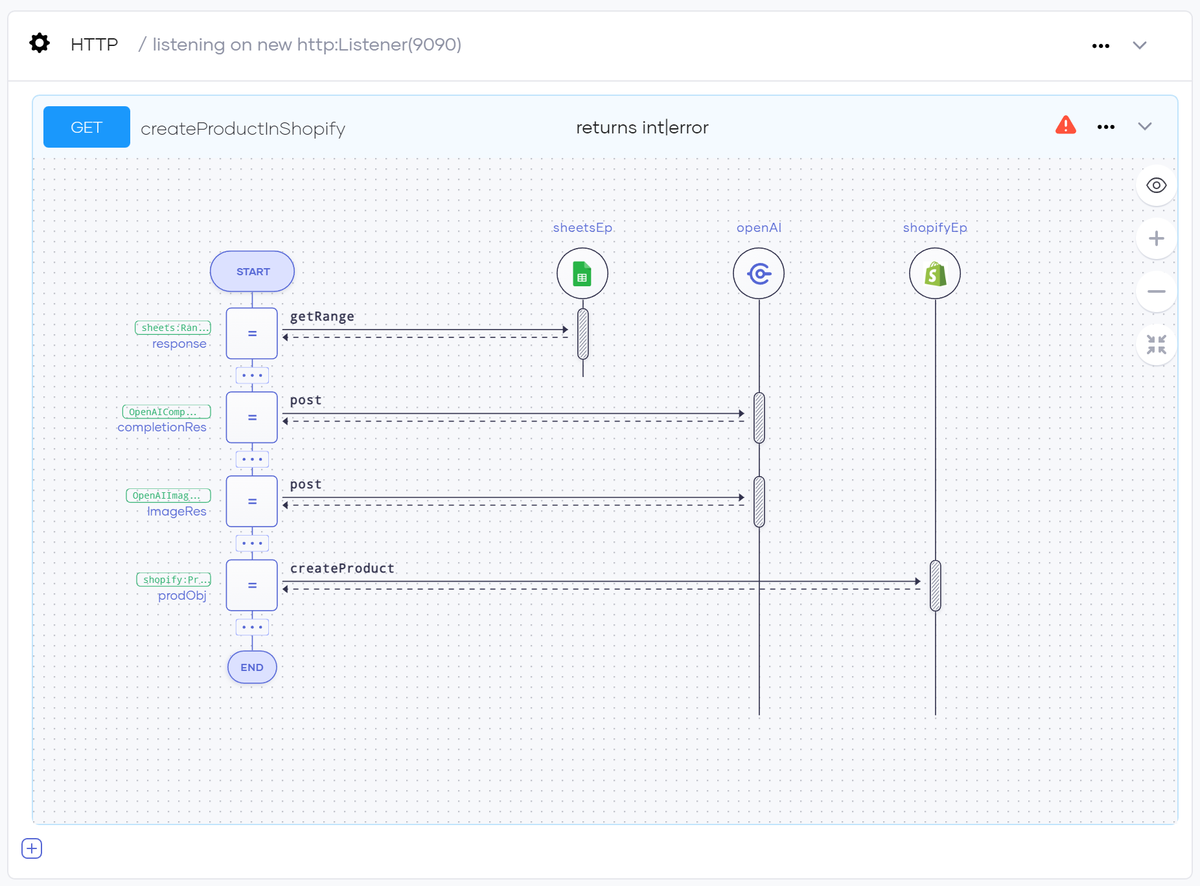Collapse the createProductInShopify resource chevron
The width and height of the screenshot is (1200, 886).
pyautogui.click(x=1145, y=126)
